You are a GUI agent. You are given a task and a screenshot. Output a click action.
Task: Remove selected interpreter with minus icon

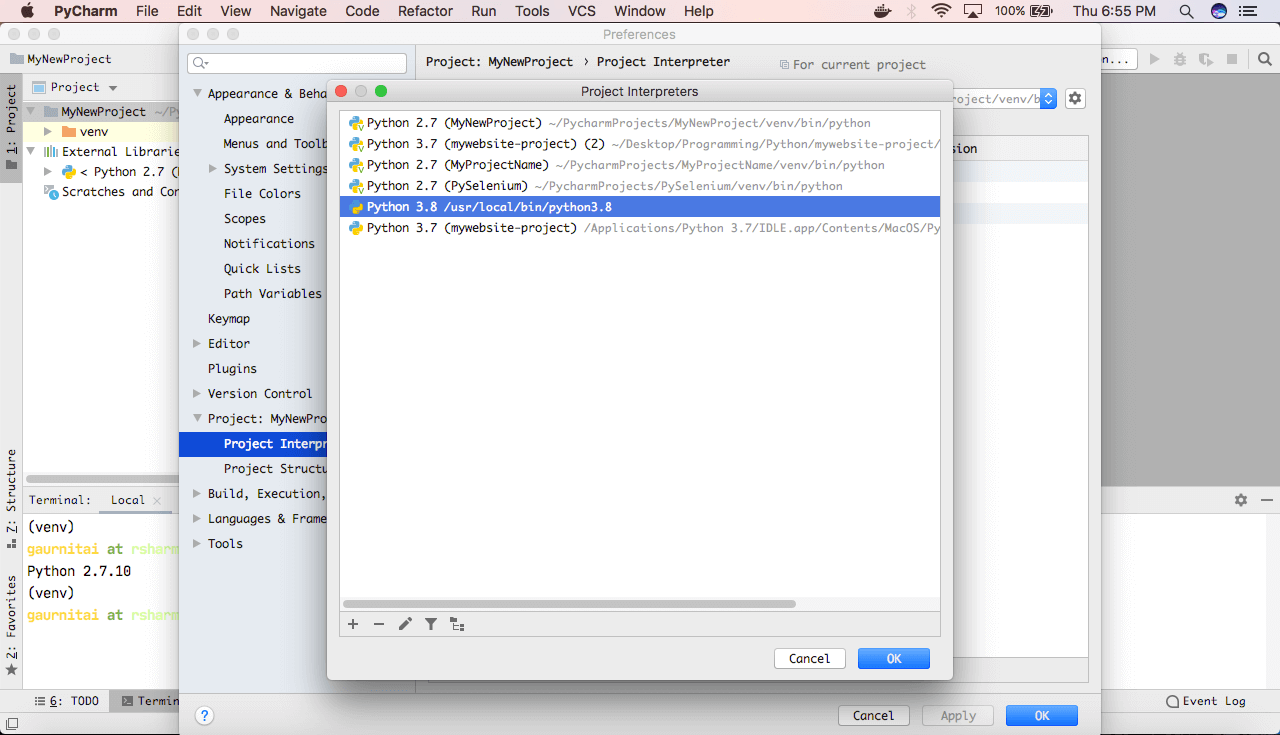(x=379, y=624)
